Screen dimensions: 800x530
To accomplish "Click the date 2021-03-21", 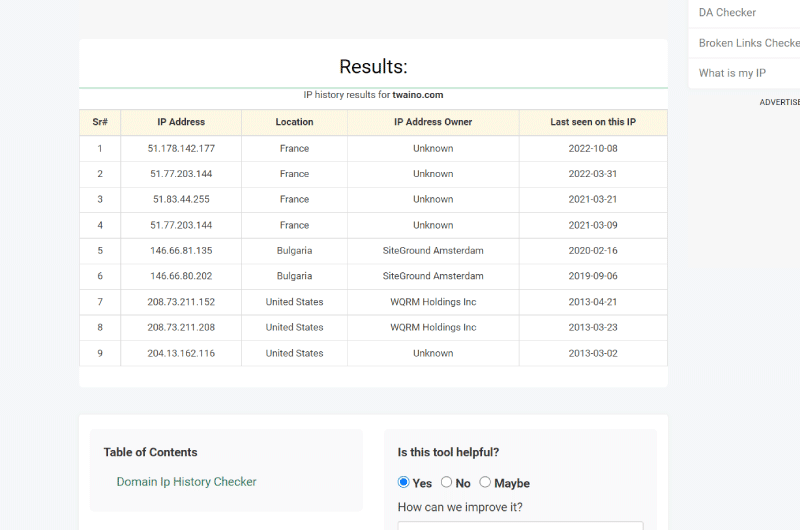I will (x=593, y=199).
